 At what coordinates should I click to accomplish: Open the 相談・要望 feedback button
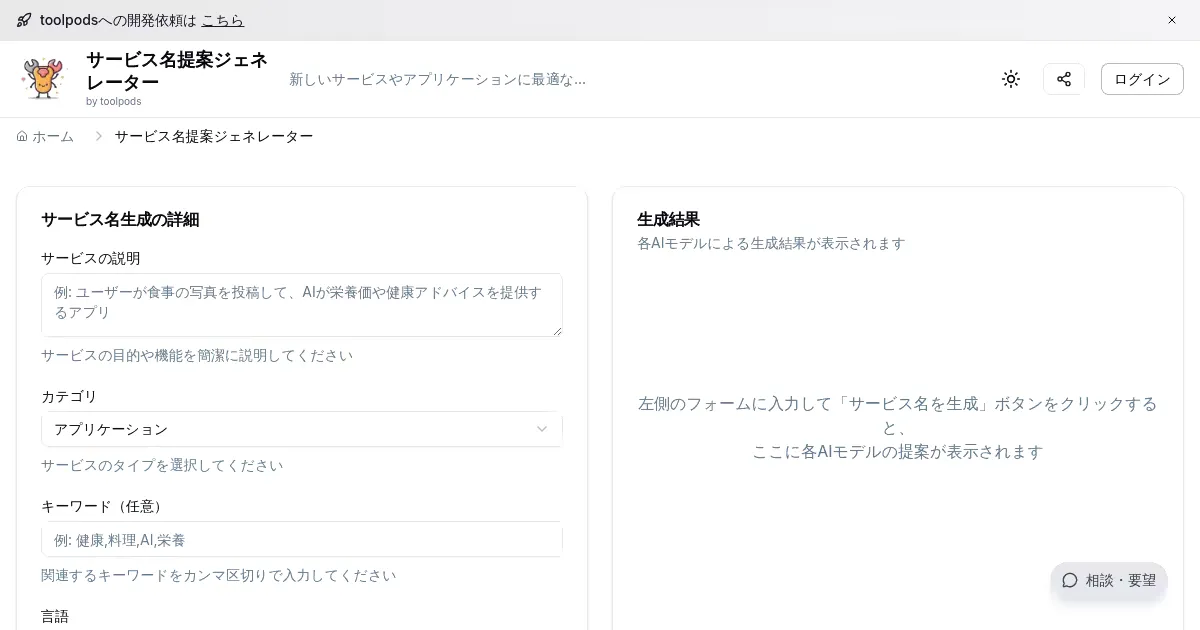[1109, 580]
